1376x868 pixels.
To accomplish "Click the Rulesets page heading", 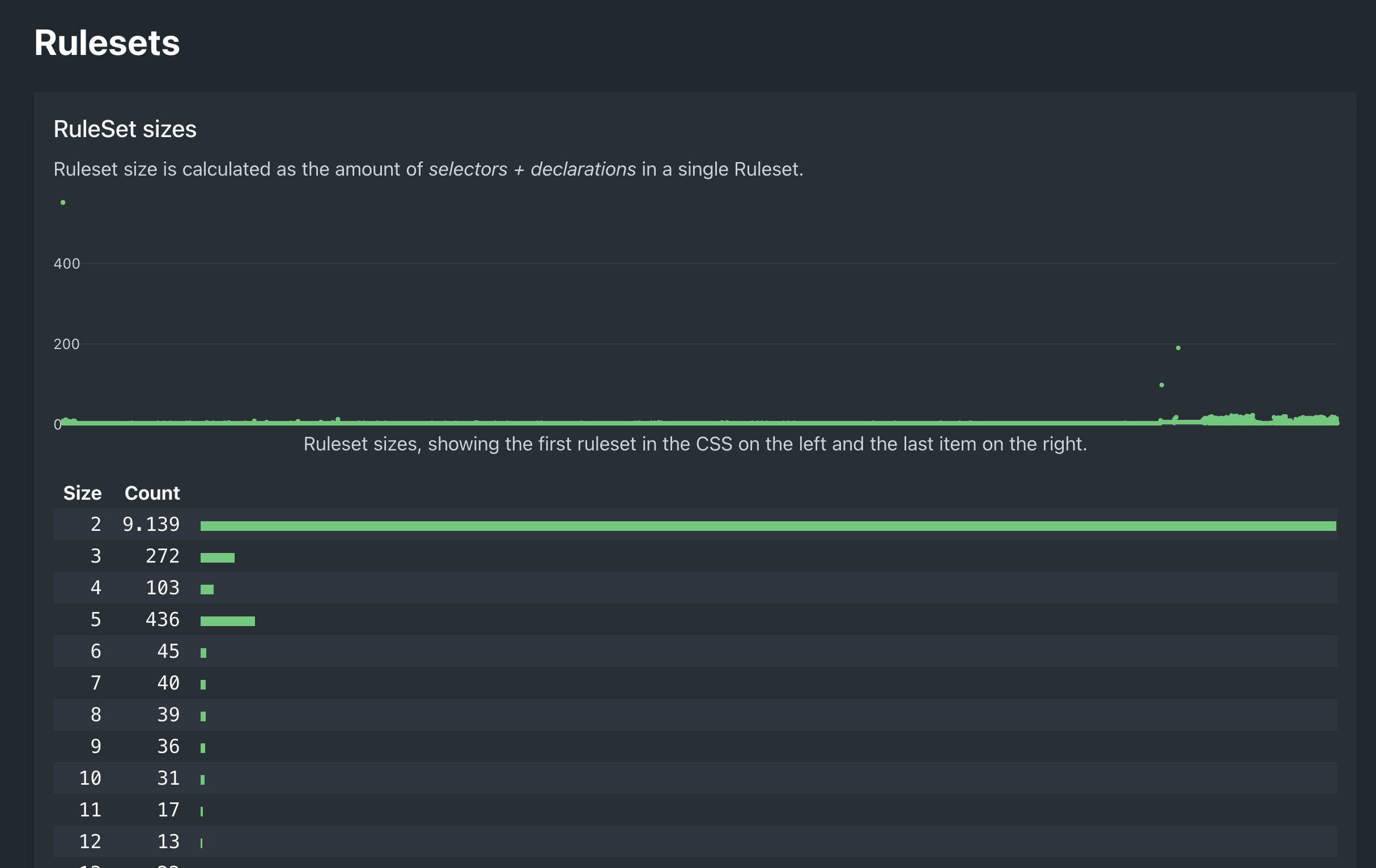I will tap(107, 43).
